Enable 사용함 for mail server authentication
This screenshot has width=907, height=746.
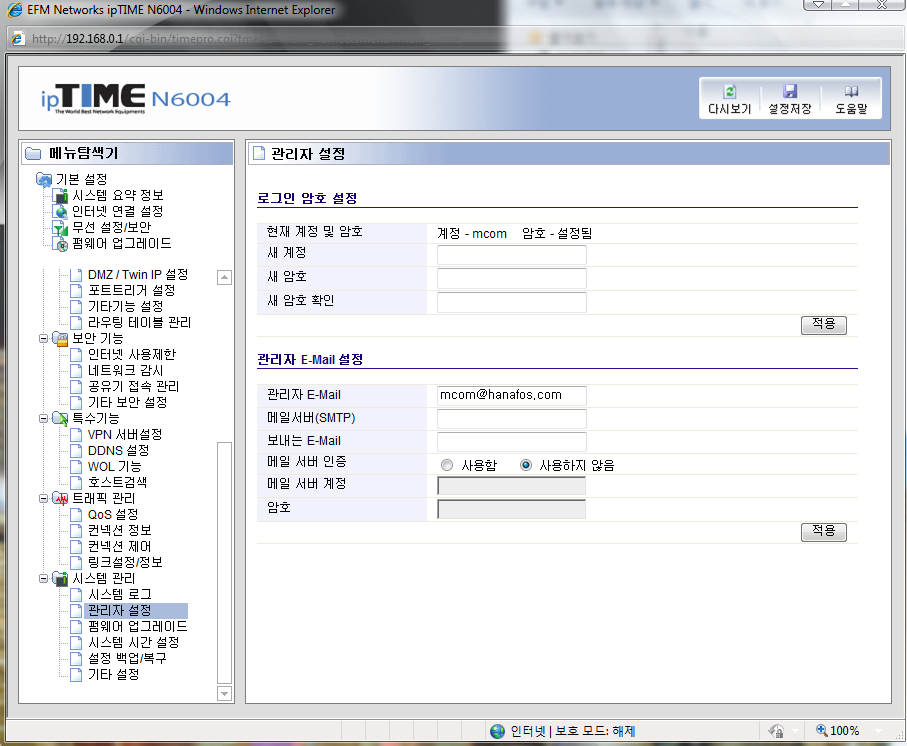point(447,465)
